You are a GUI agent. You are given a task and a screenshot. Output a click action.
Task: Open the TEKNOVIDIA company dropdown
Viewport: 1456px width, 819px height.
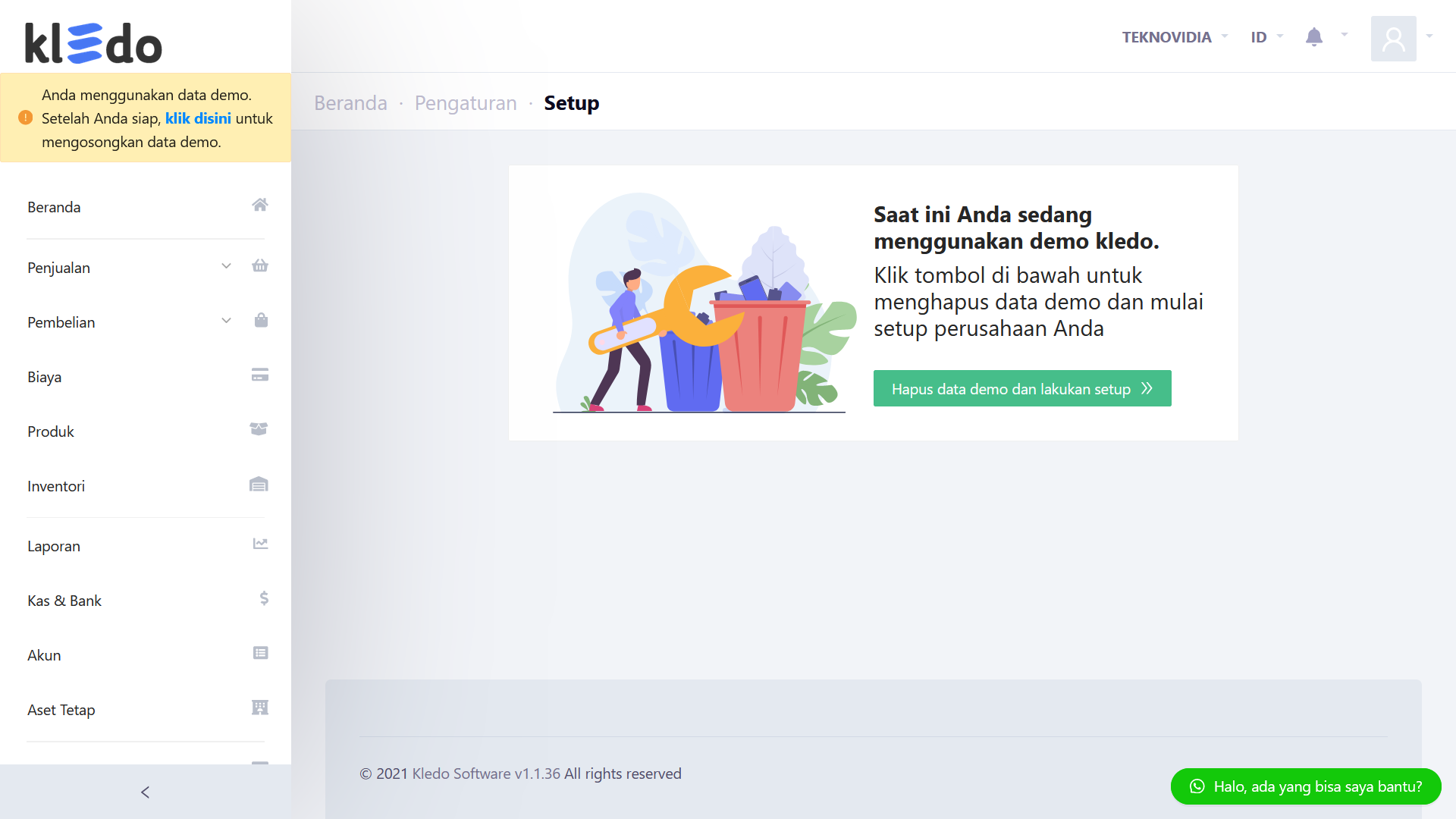[x=1167, y=36]
